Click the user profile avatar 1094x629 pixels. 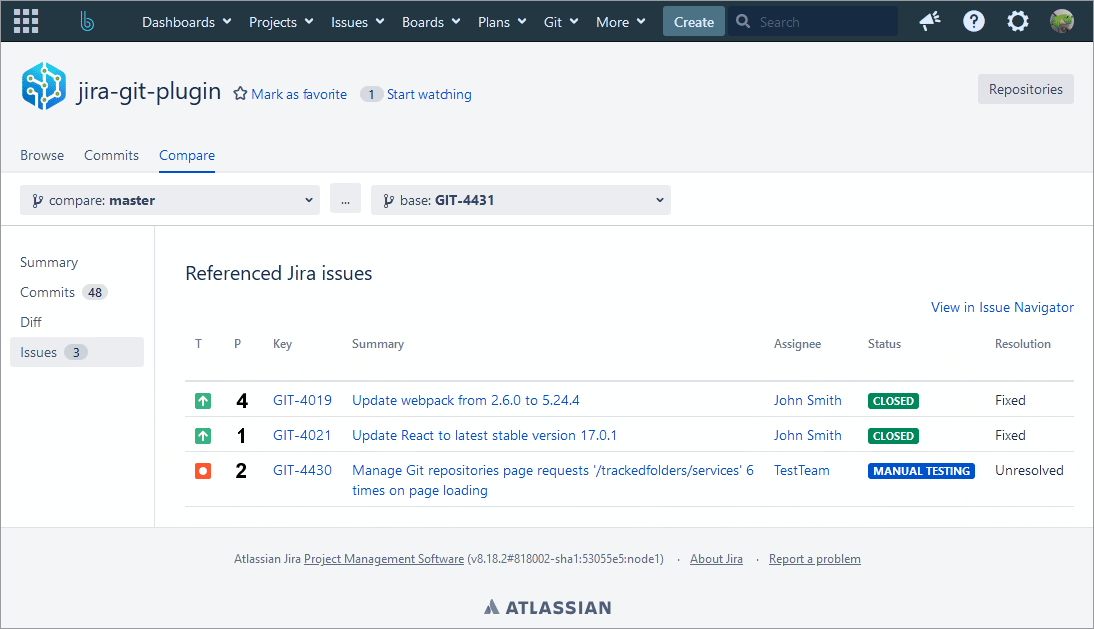[1061, 21]
